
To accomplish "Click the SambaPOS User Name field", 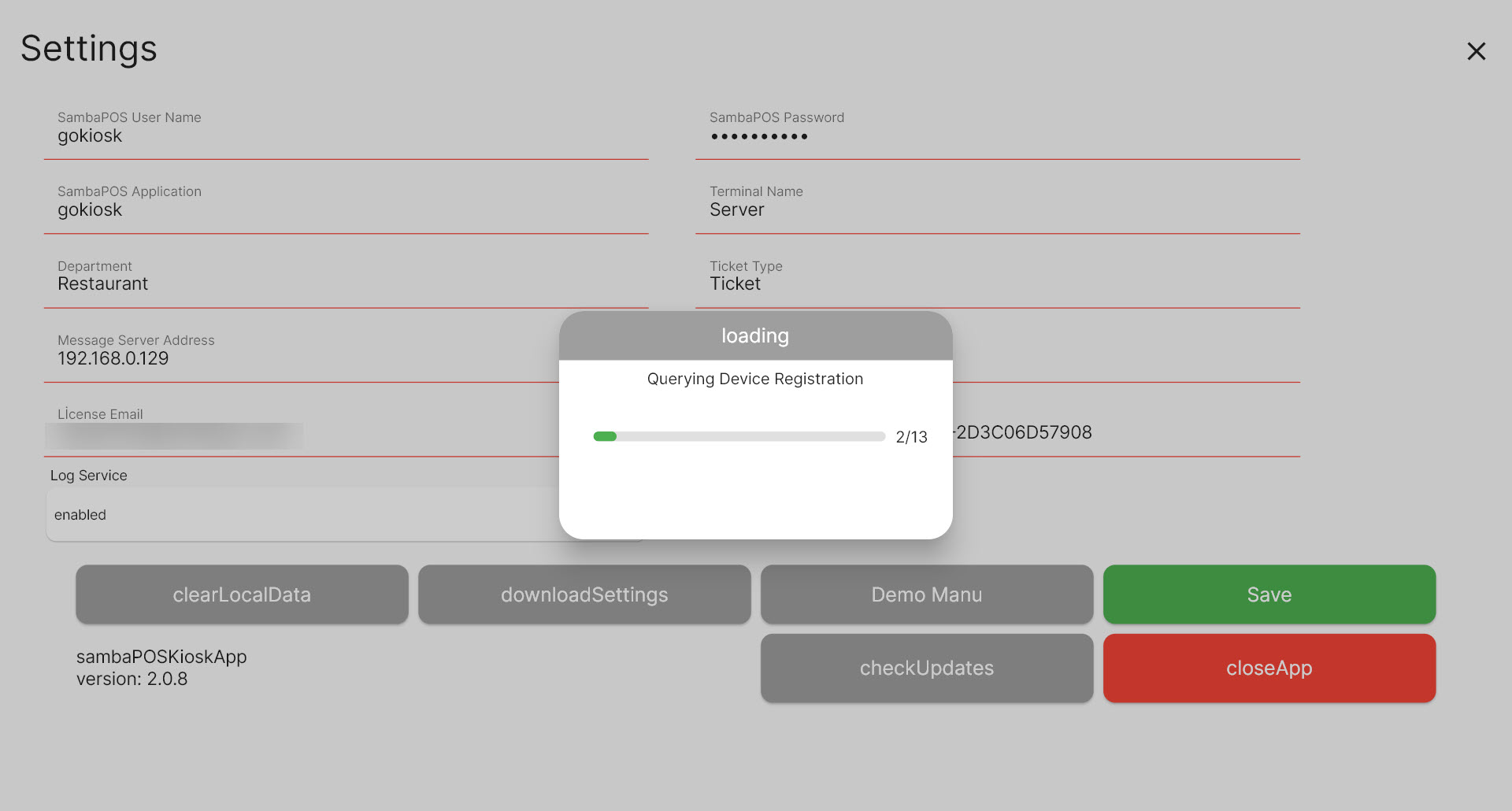I will (x=345, y=136).
